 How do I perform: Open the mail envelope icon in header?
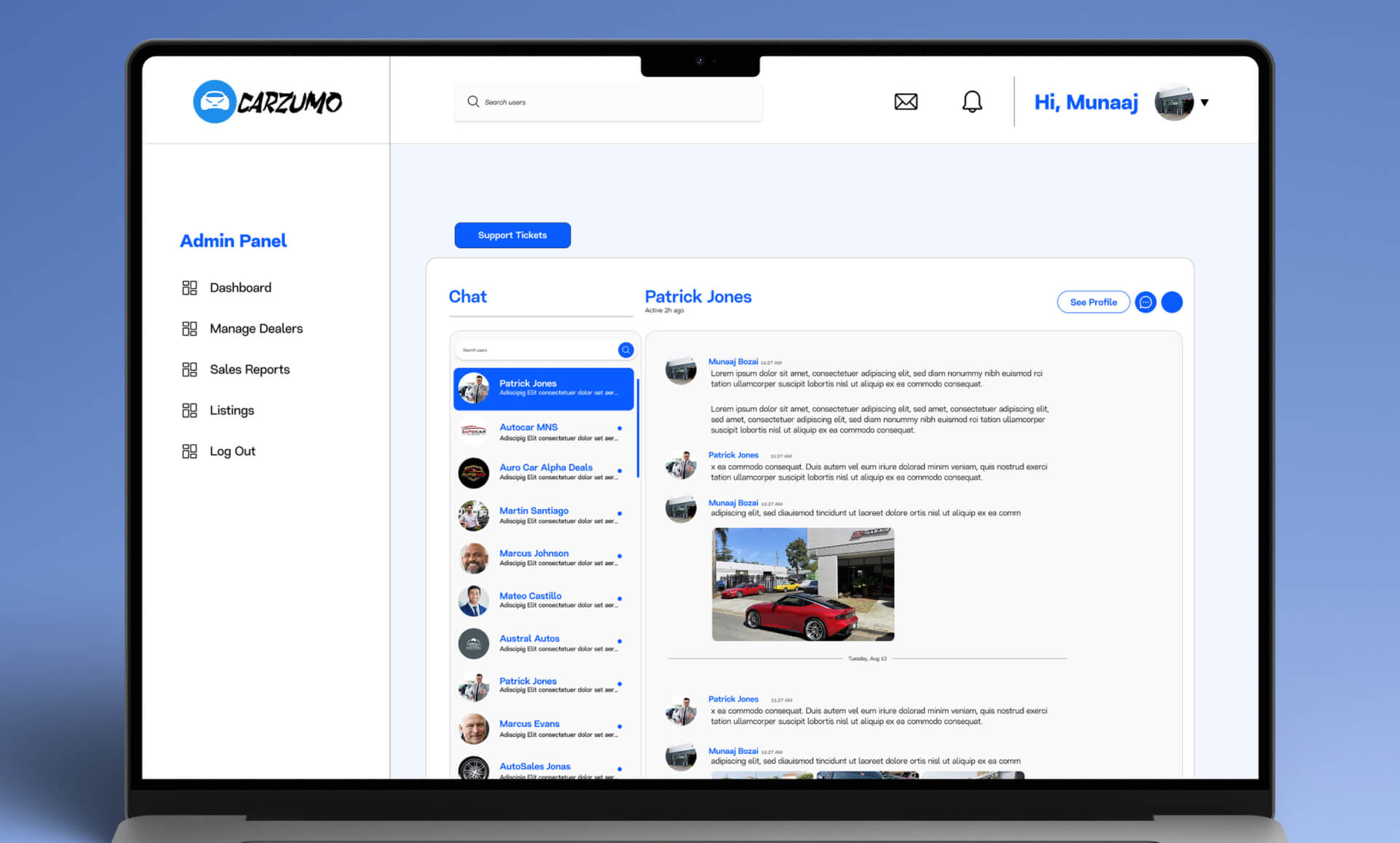click(906, 101)
